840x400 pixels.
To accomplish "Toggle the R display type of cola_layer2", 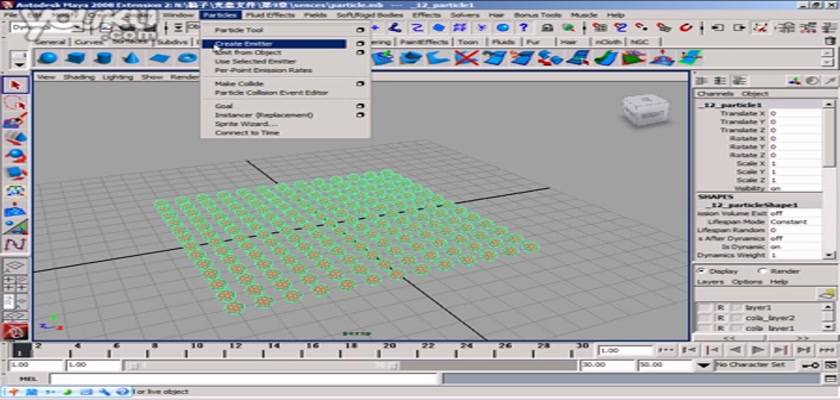I will 721,318.
